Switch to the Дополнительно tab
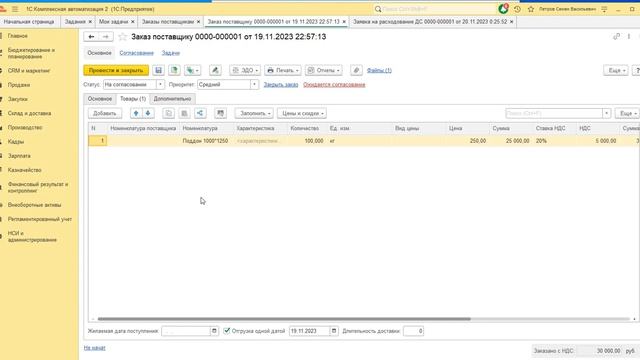This screenshot has width=640, height=360. click(172, 99)
